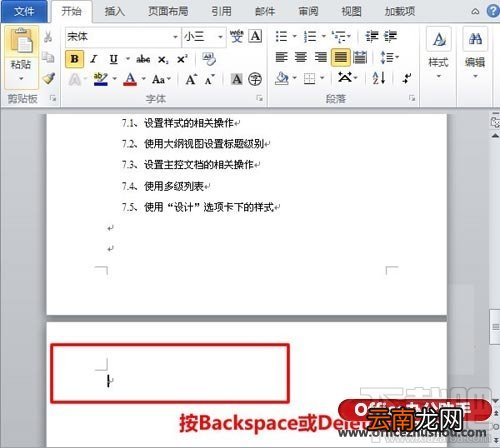The image size is (500, 448).
Task: Toggle Subscript formatting
Action: pos(163,60)
